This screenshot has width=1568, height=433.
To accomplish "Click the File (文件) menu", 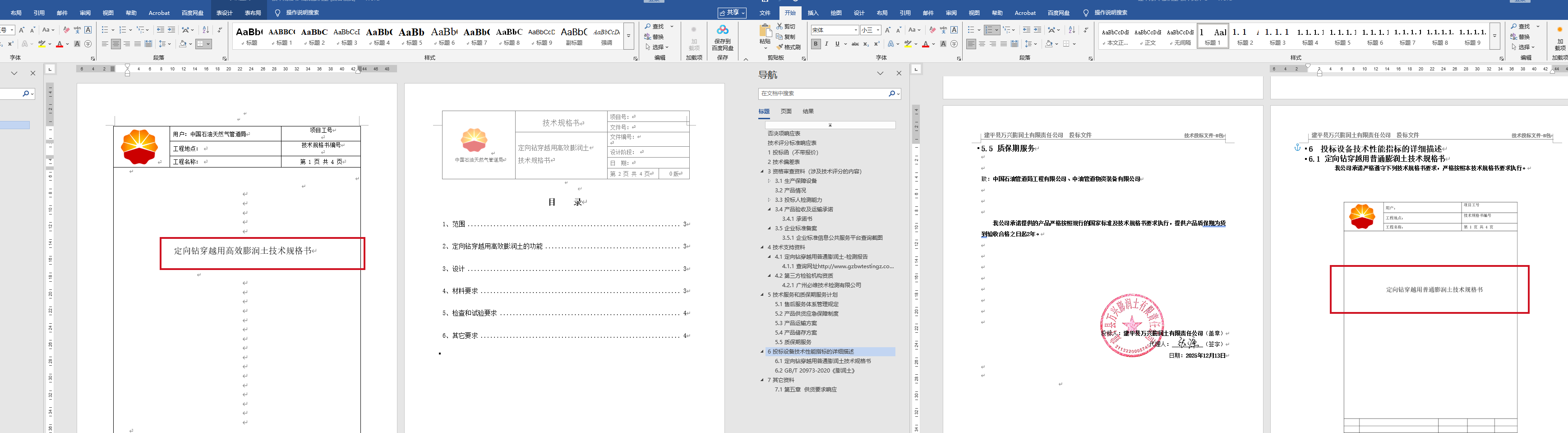I will [765, 13].
